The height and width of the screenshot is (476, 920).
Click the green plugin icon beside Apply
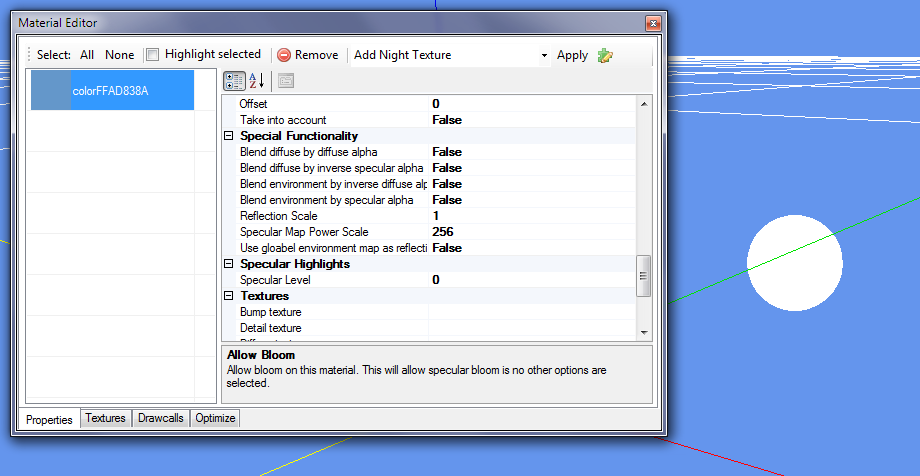pyautogui.click(x=605, y=55)
